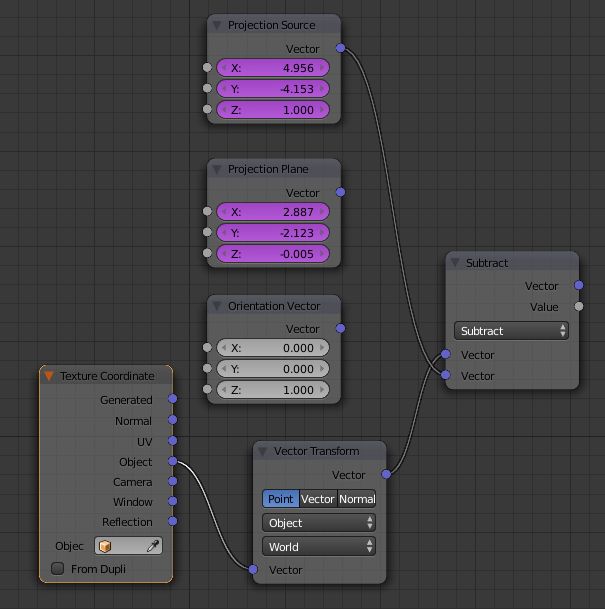Click the cube object icon in field
Screen dimensions: 605x609
[105, 546]
